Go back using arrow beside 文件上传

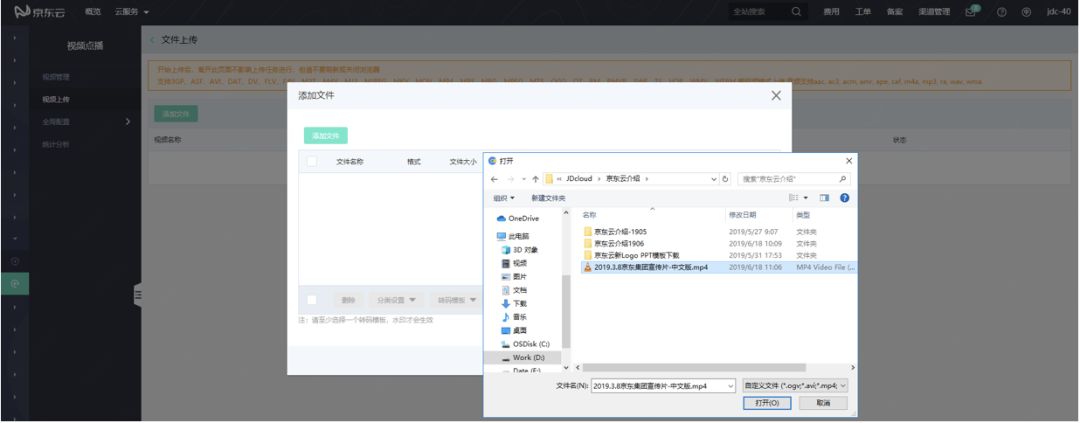[152, 40]
